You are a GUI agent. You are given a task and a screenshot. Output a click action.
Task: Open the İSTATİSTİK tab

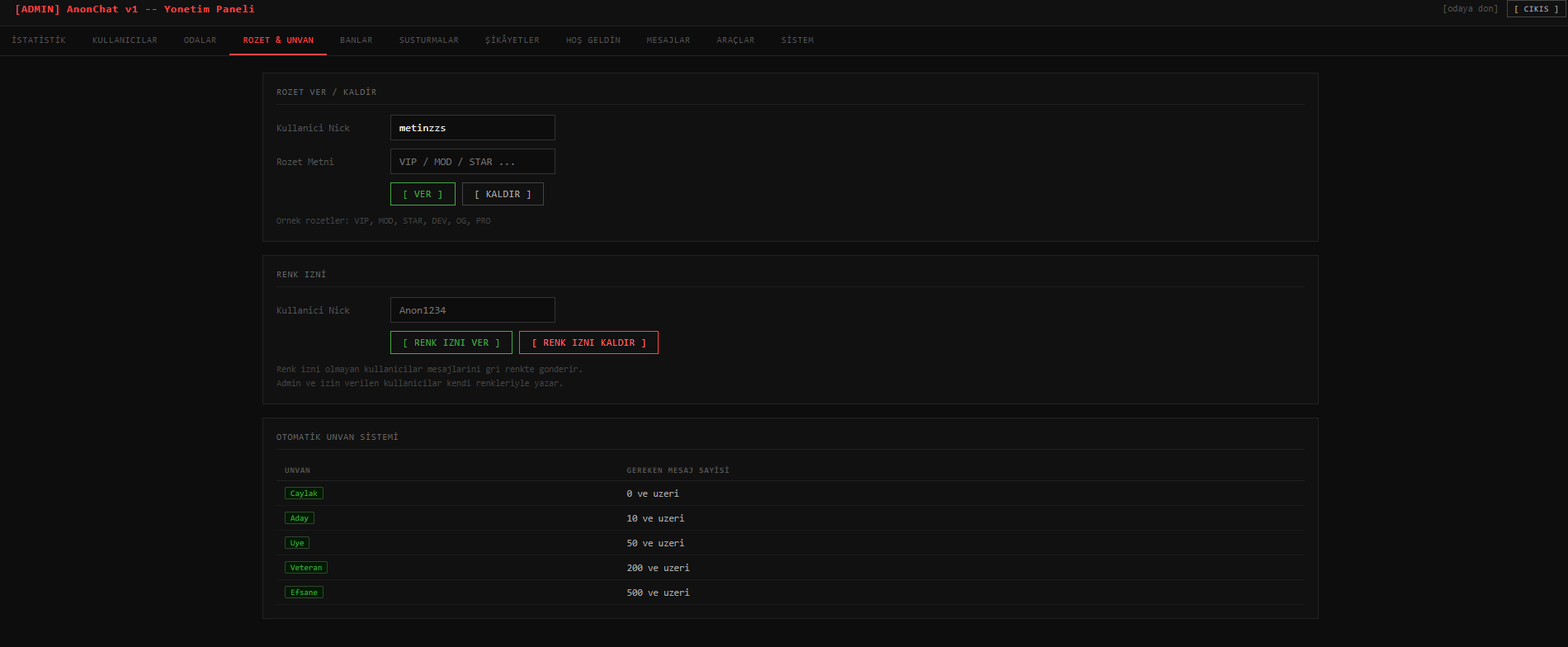click(39, 40)
